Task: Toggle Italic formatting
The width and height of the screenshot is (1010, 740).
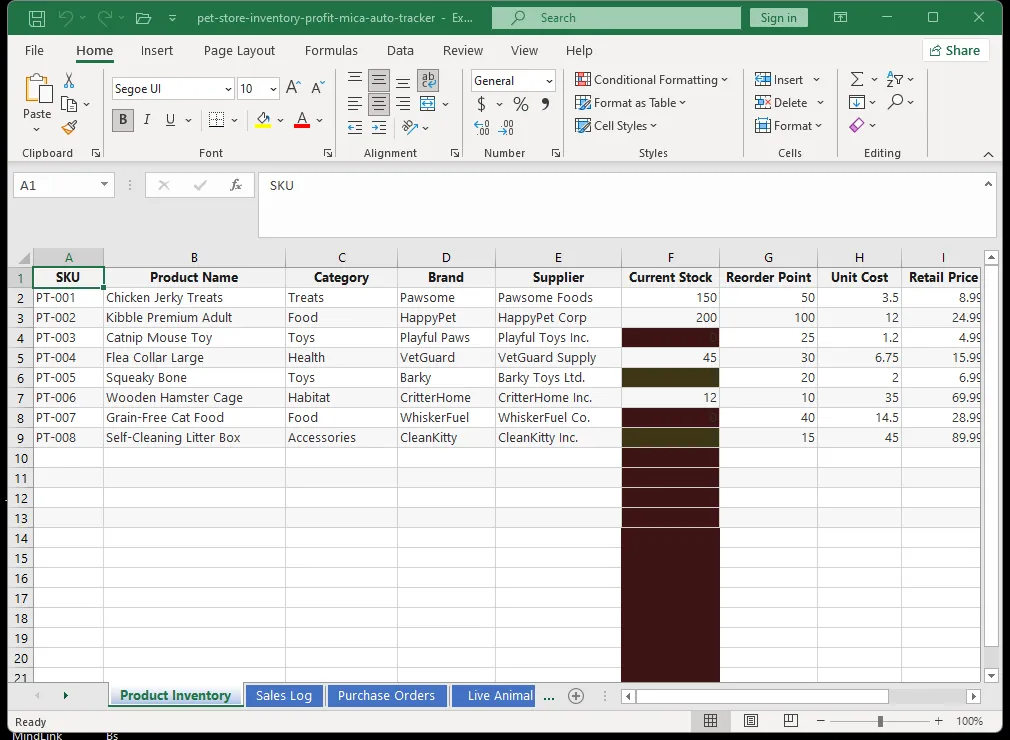Action: (x=147, y=120)
